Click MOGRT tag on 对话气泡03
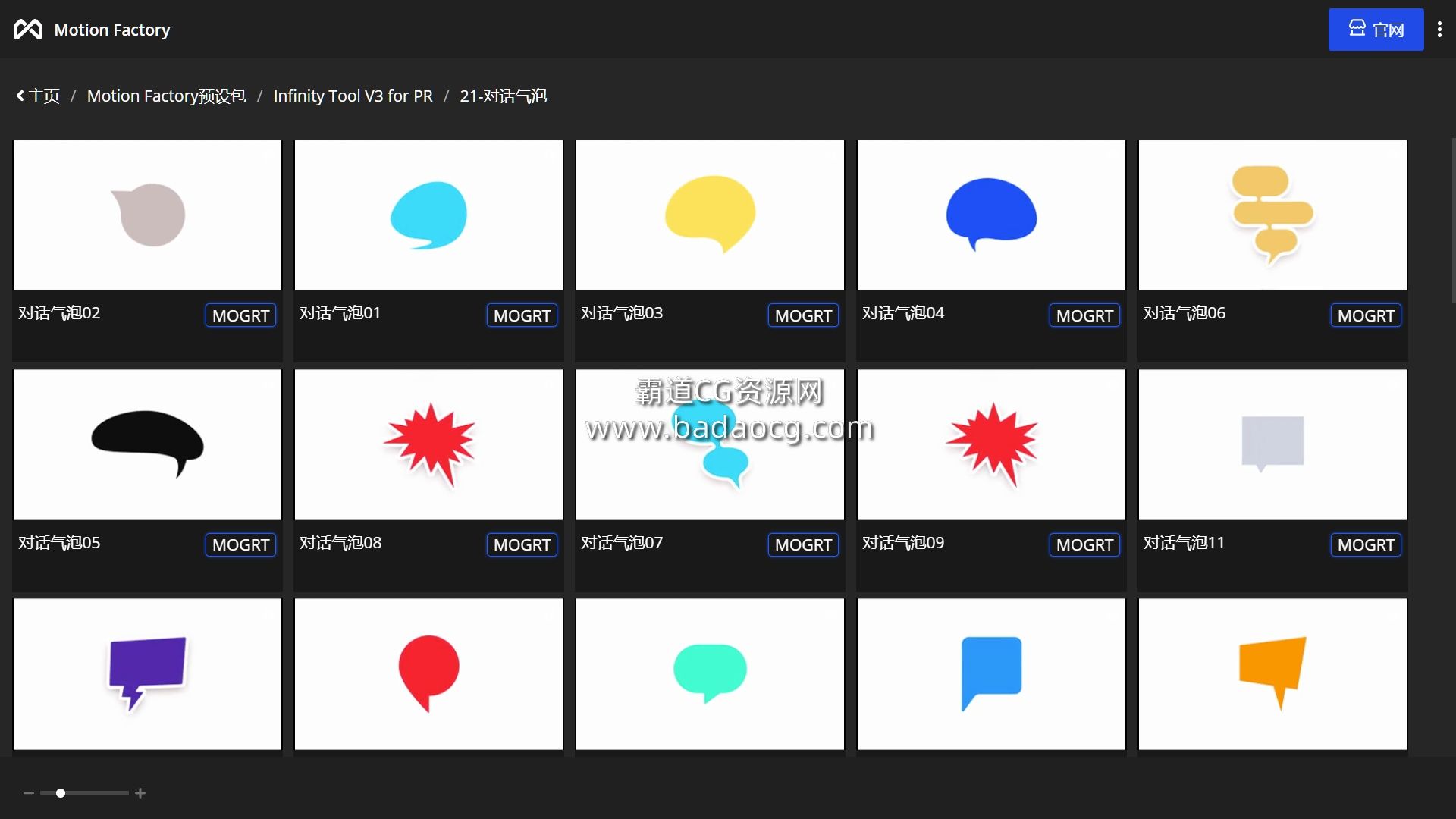 pyautogui.click(x=803, y=315)
